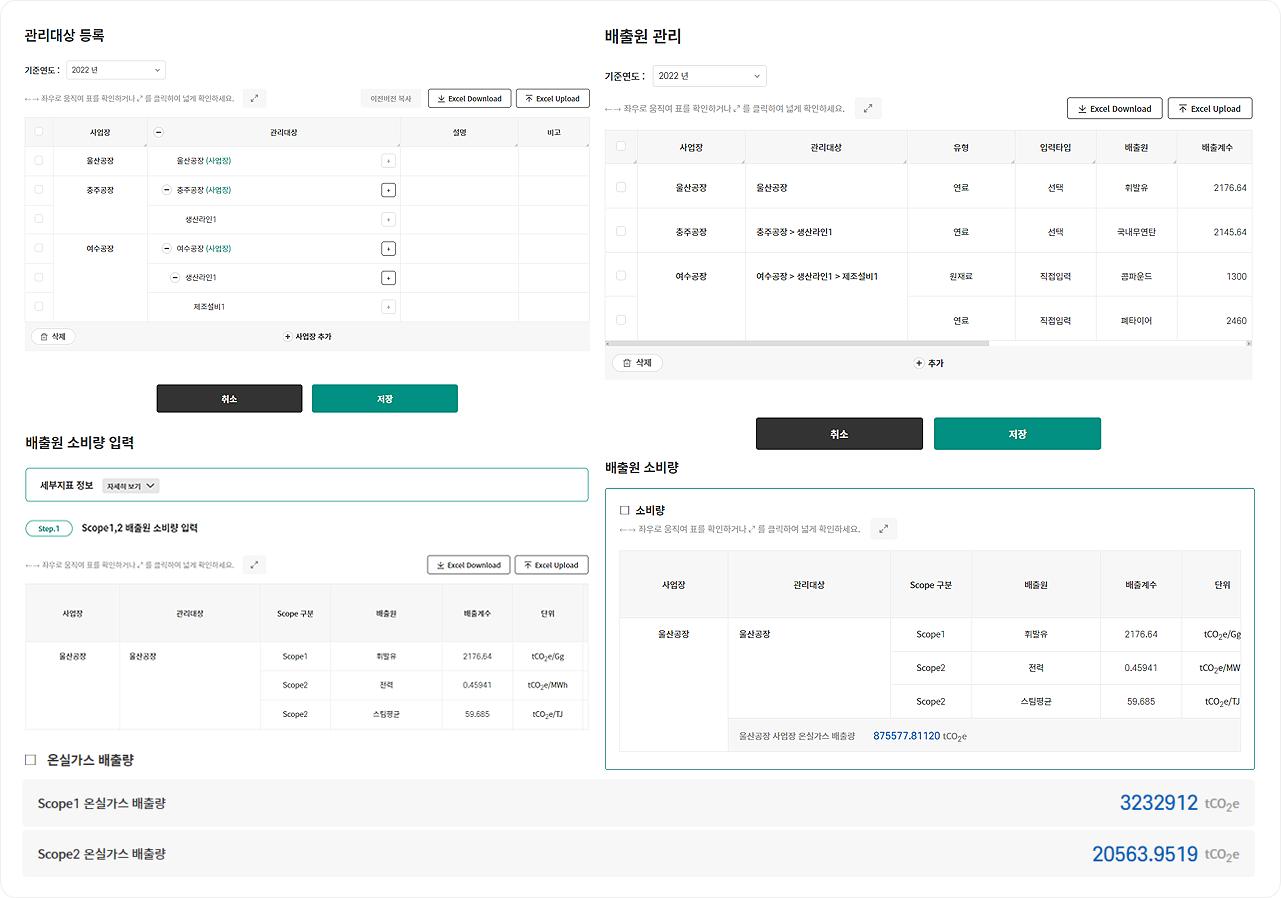Click the 입력타입 column header
The height and width of the screenshot is (898, 1281).
pyautogui.click(x=1055, y=147)
